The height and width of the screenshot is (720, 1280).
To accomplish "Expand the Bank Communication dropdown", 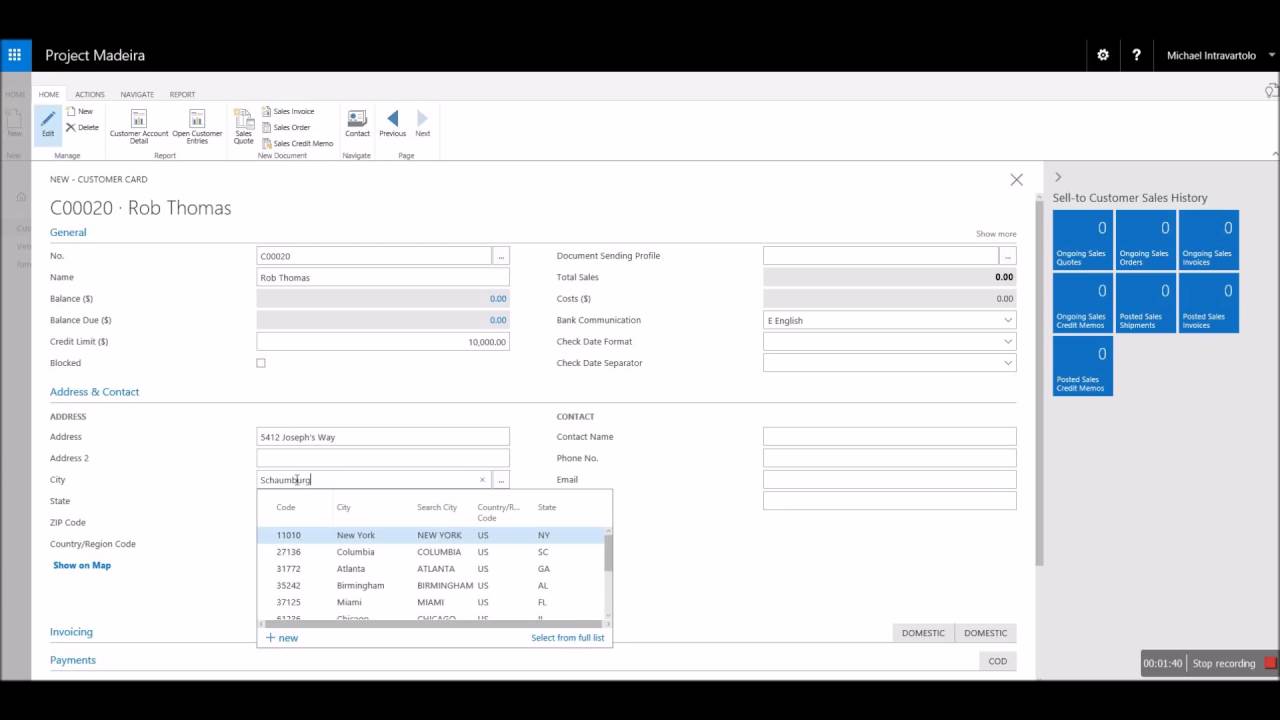I will 1007,320.
